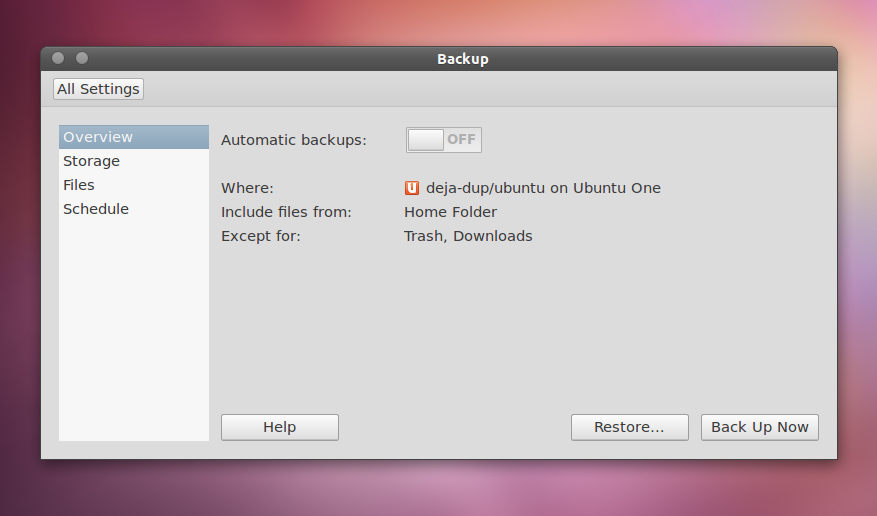The image size is (877, 516).
Task: Click the second titlebar button to minimize Backup
Action: pos(82,58)
